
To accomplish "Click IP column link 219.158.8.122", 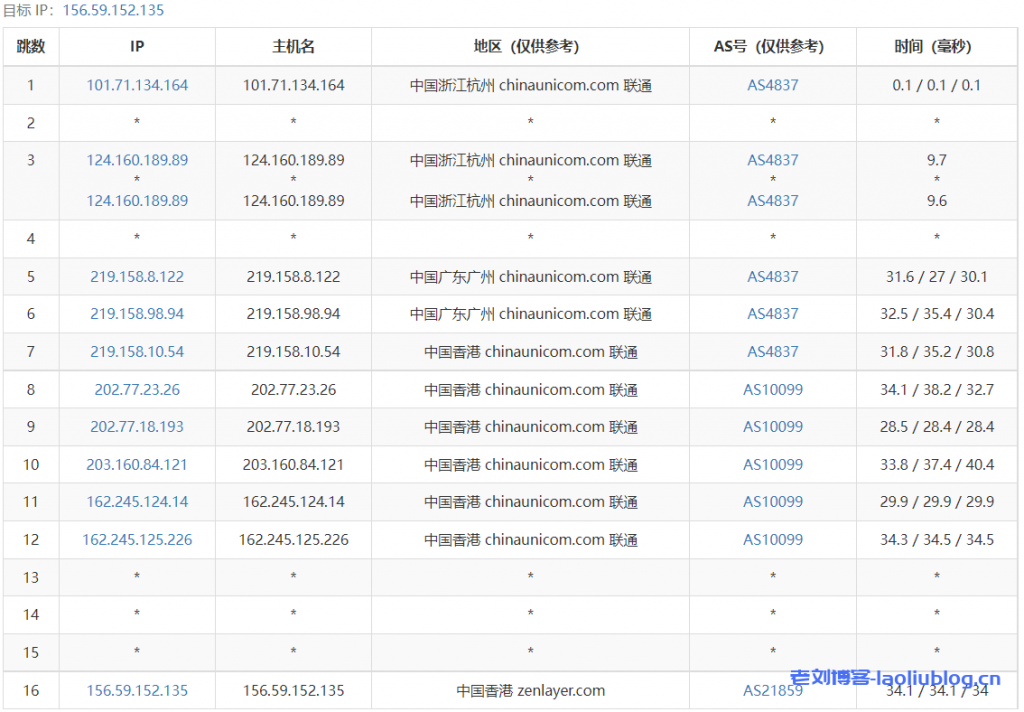I will (137, 277).
